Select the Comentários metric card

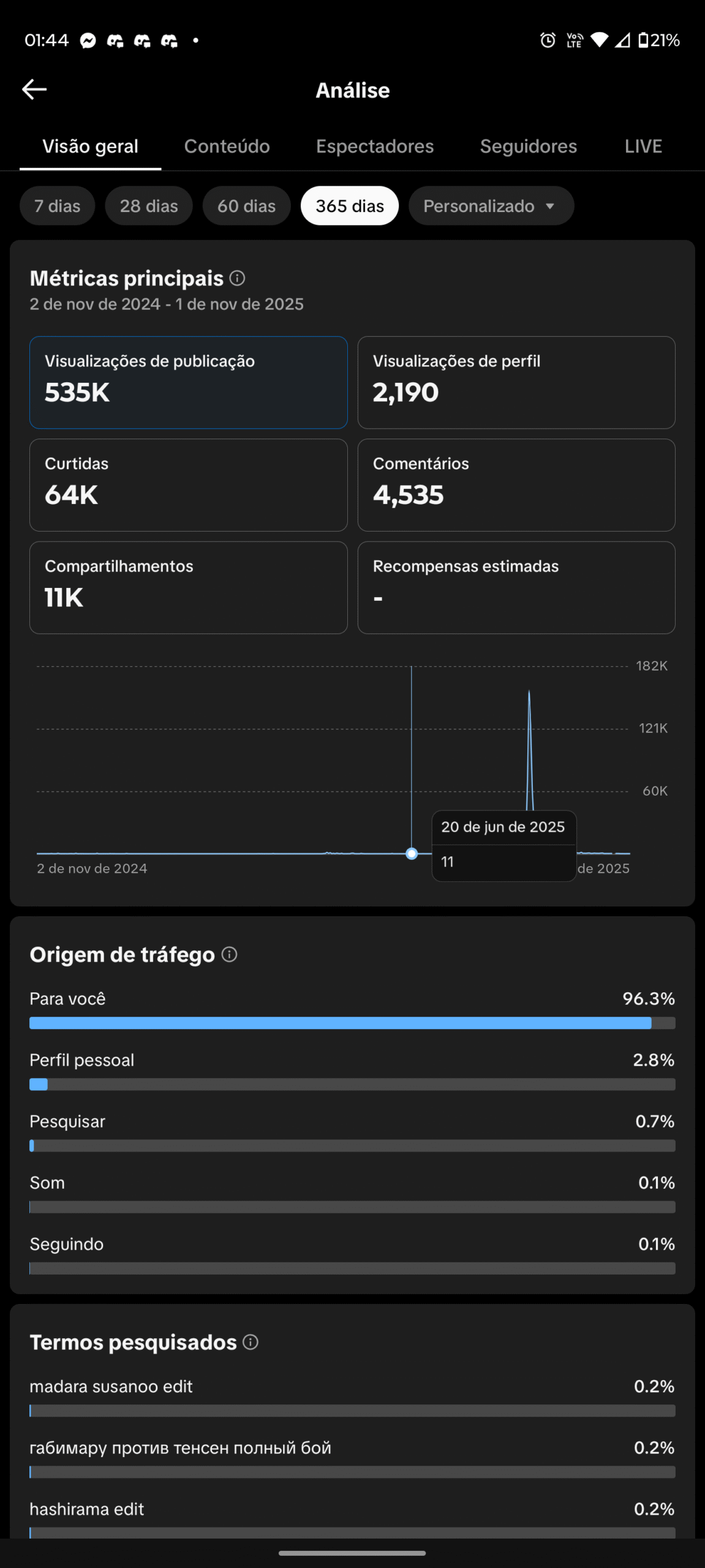click(516, 484)
